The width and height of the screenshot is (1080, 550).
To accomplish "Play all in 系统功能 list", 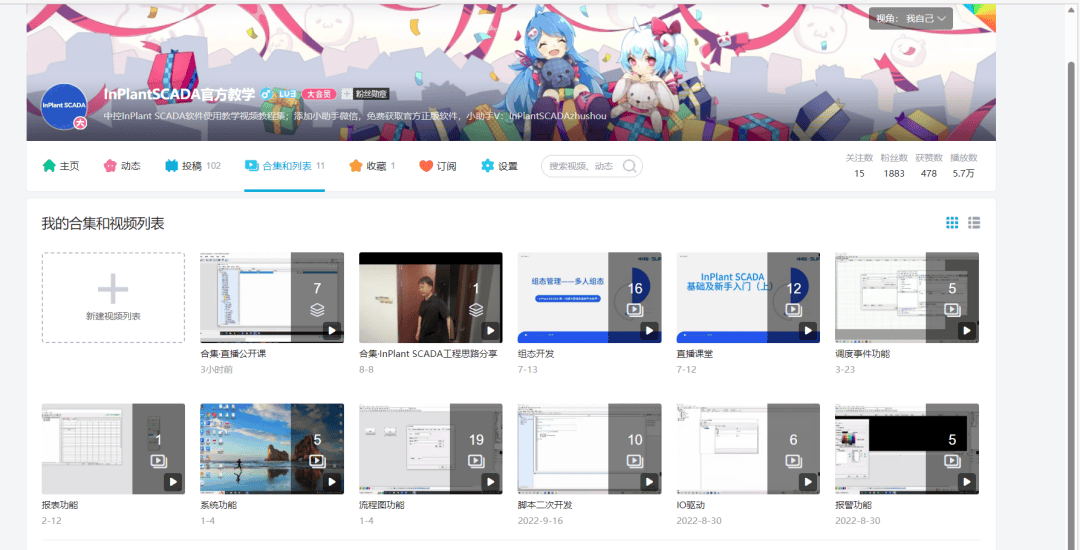I will [x=332, y=482].
